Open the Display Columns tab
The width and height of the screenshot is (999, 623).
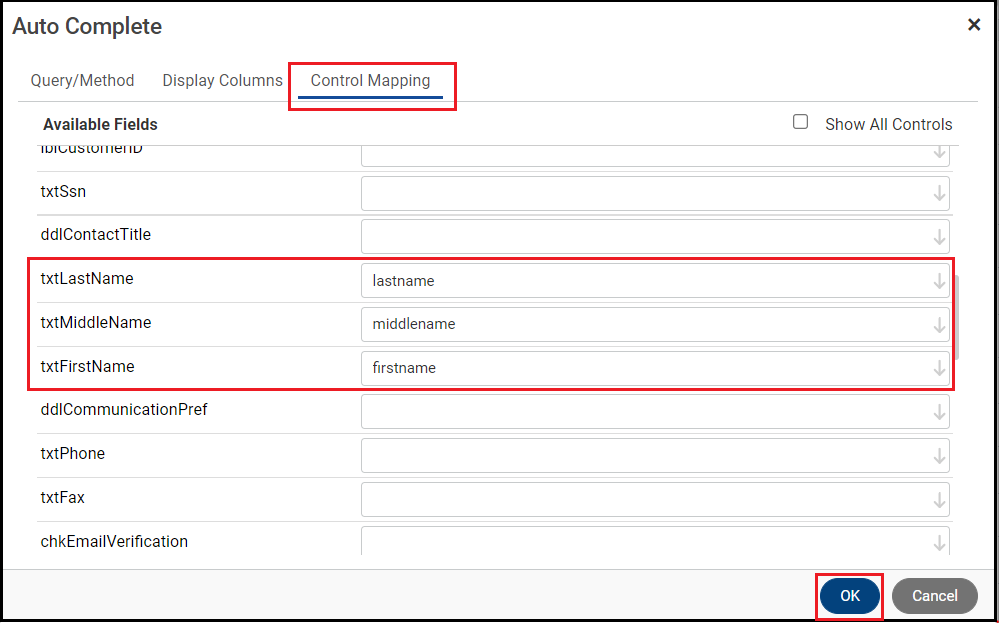(x=222, y=81)
